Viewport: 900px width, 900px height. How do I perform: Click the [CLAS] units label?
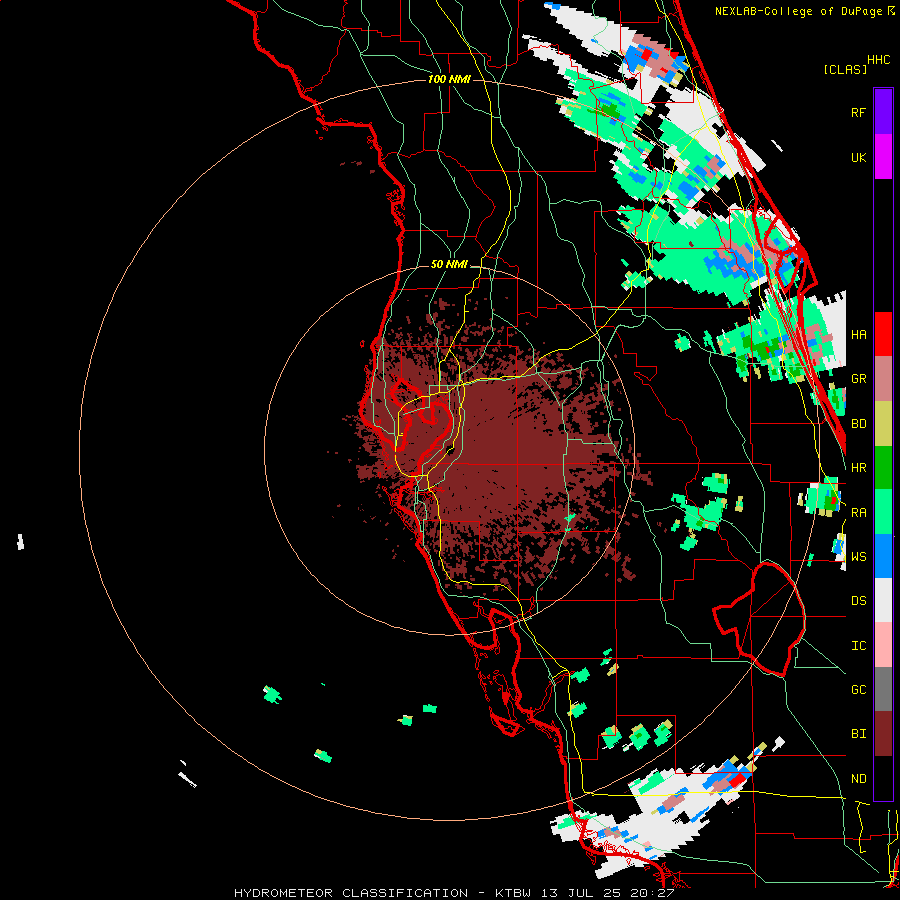coord(845,70)
